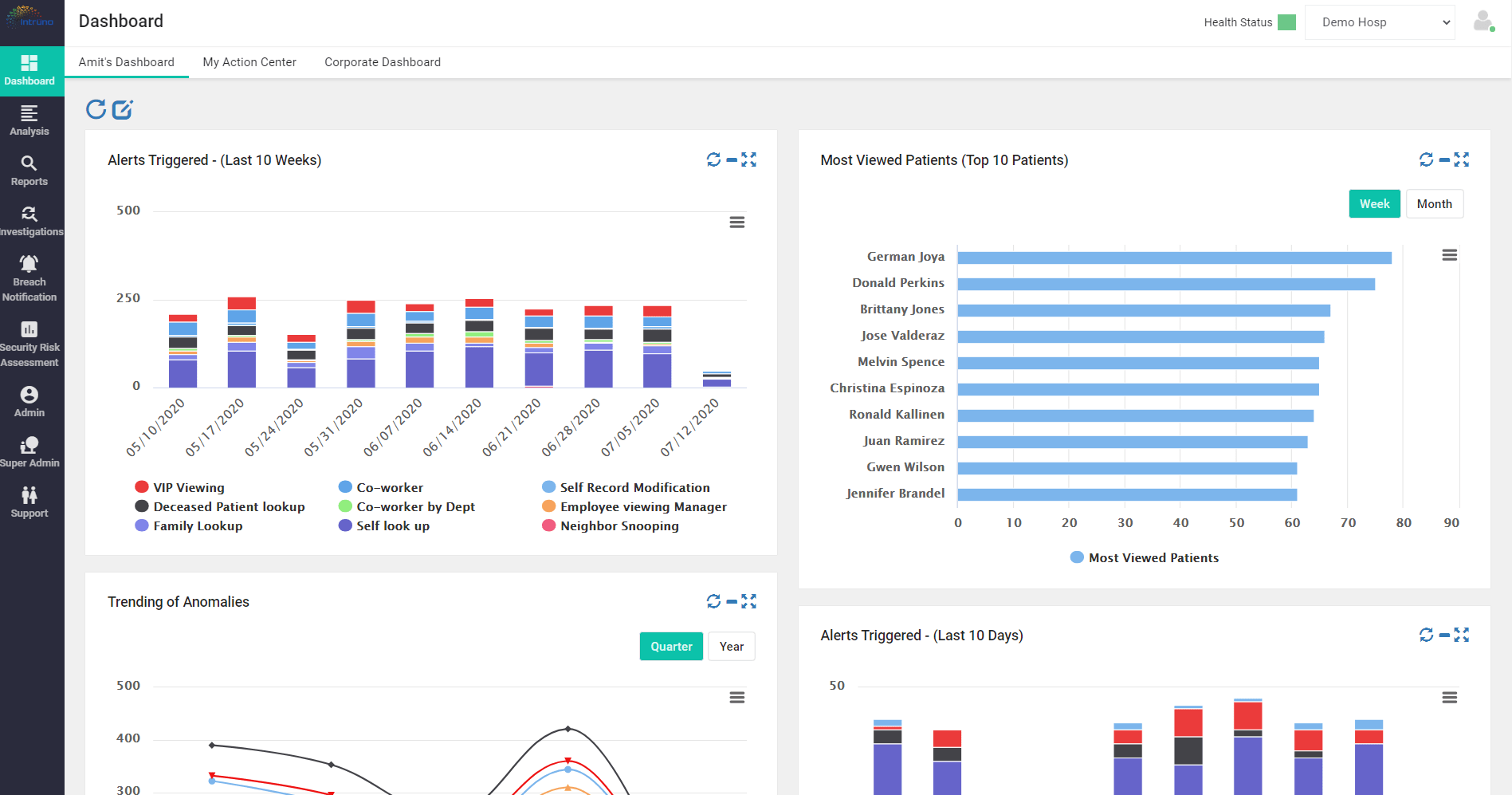Open Breach Notification in the sidebar
Screen dimensions: 1512x795
(29, 279)
